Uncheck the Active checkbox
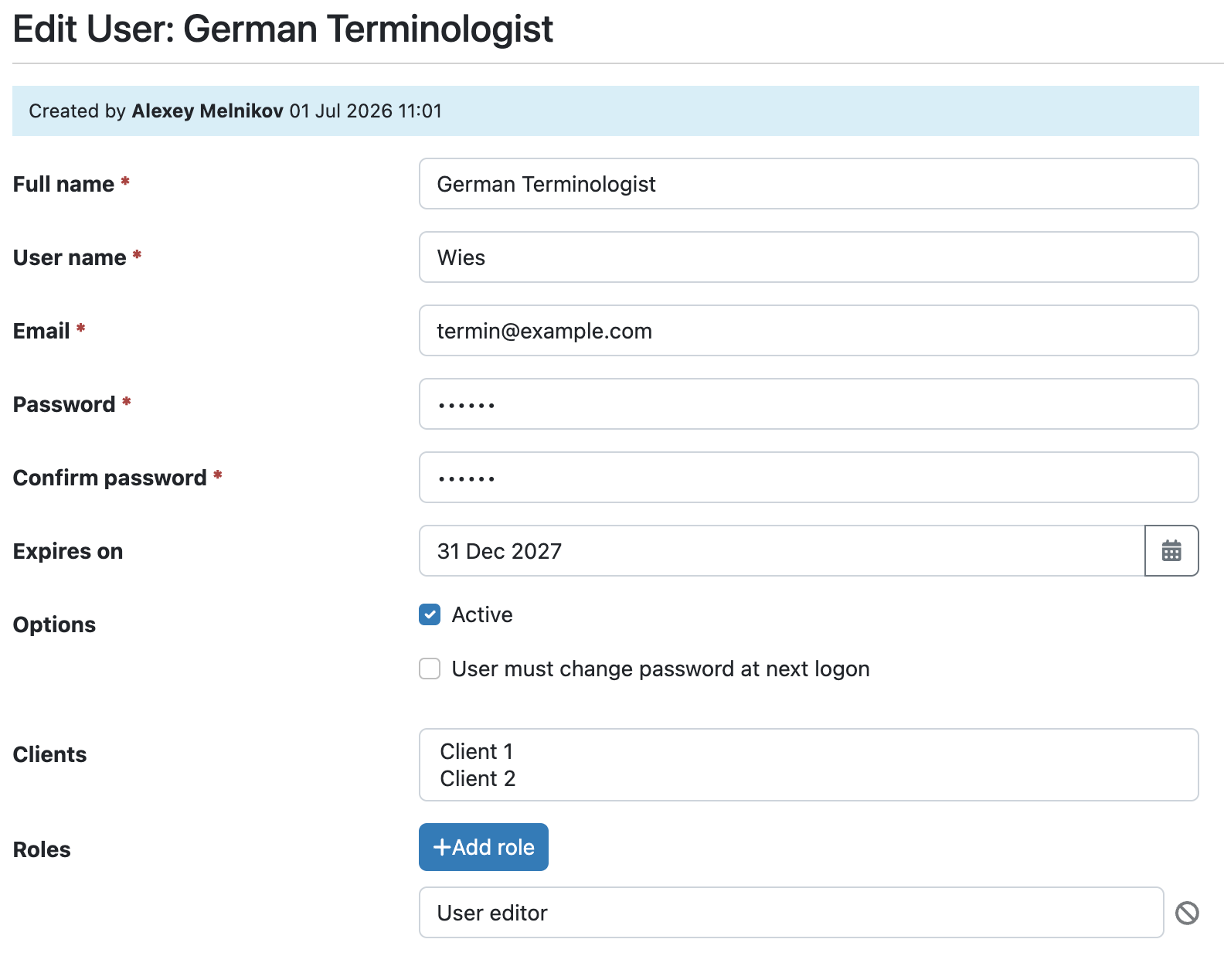 point(430,614)
